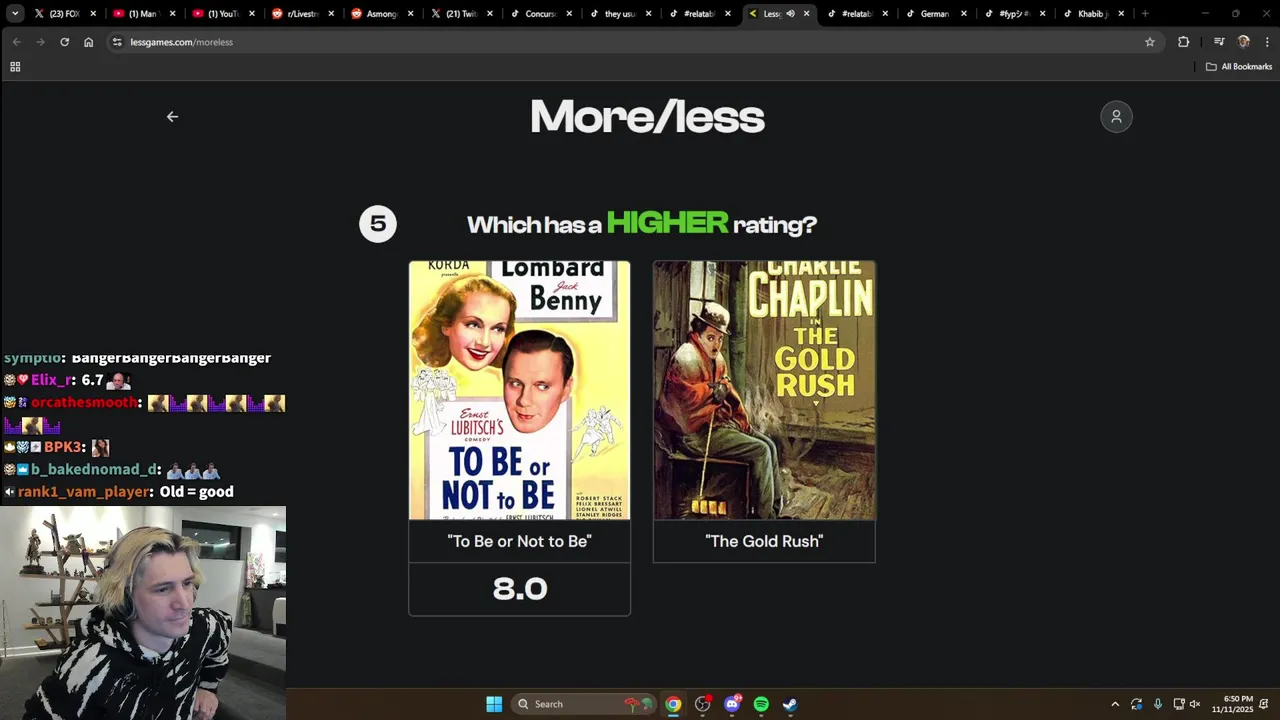Click the browser Forward navigation arrow
This screenshot has width=1280, height=720.
point(40,42)
